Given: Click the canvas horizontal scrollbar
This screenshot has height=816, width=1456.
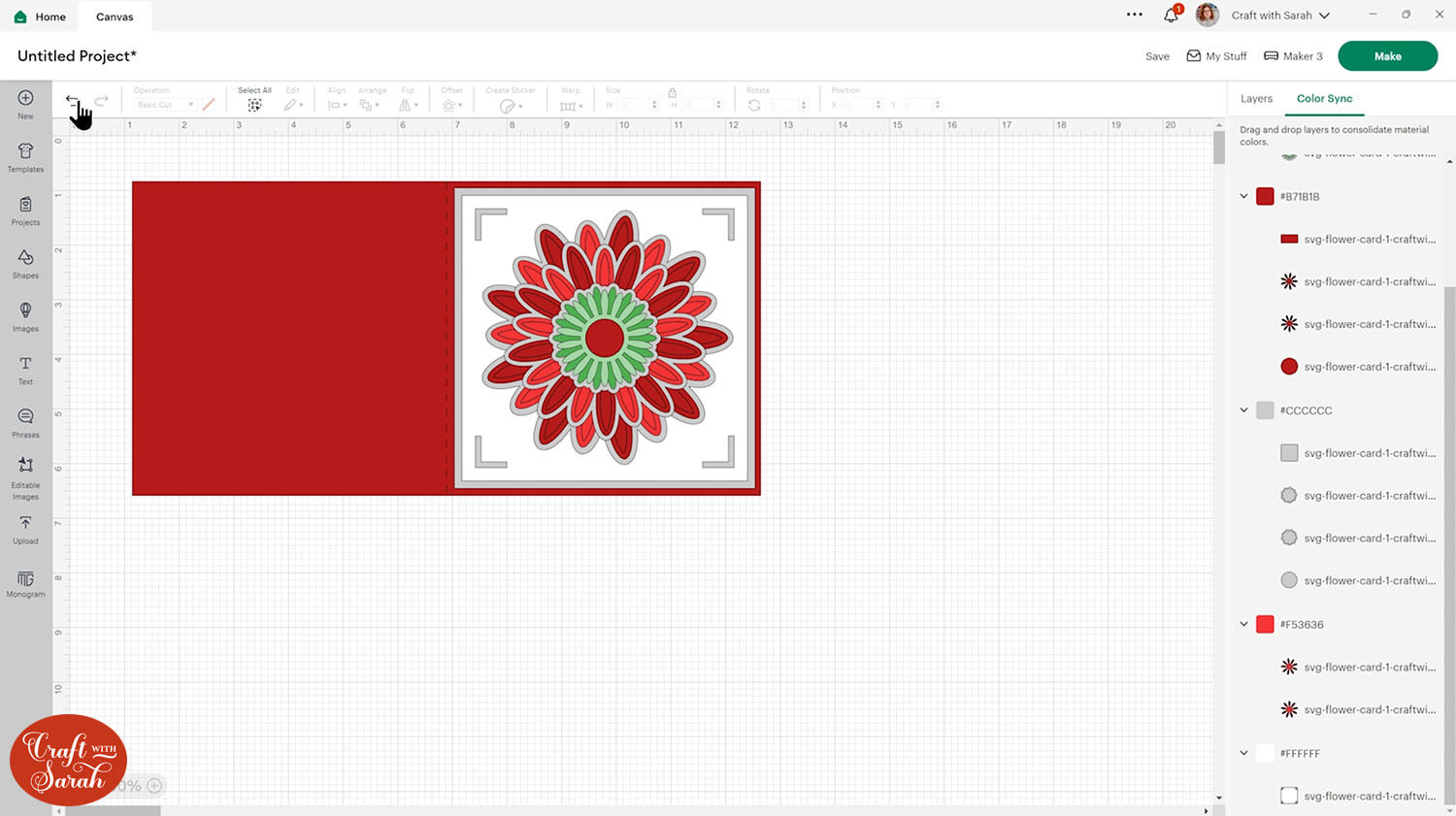Looking at the screenshot, I should pos(113,811).
